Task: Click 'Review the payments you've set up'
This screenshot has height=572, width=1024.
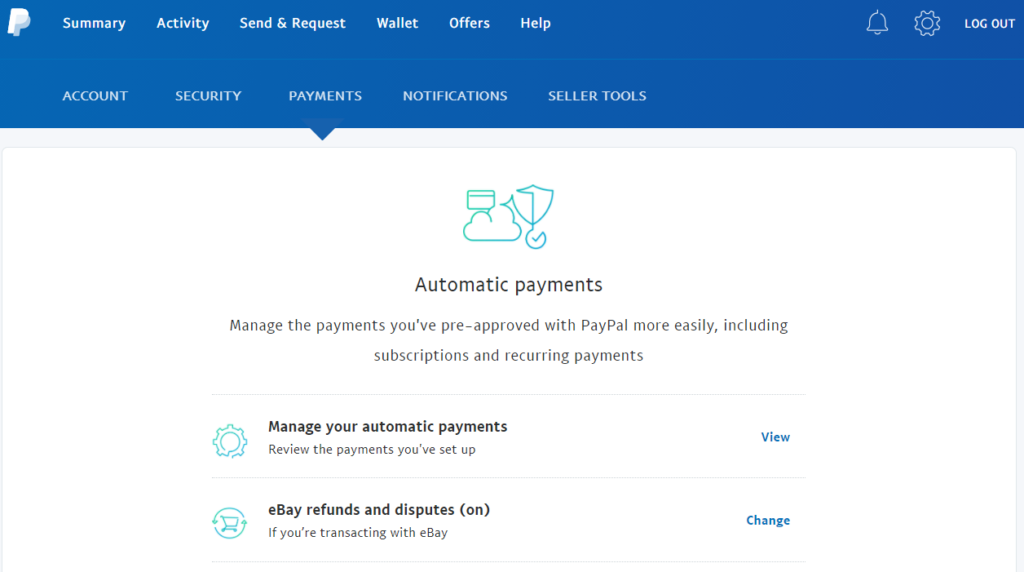Action: 372,449
